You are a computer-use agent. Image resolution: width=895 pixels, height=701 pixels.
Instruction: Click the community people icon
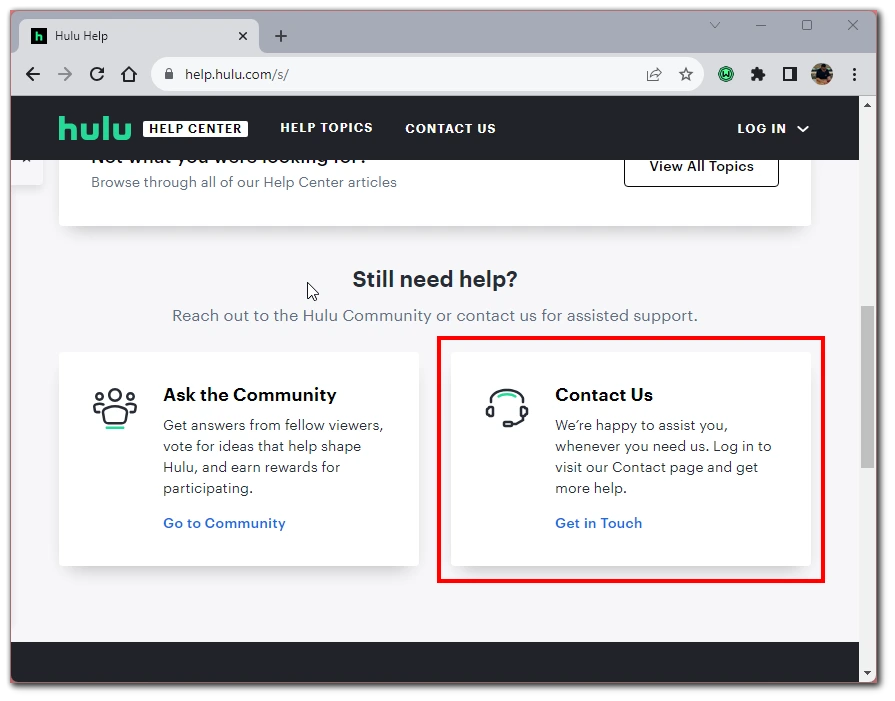point(115,408)
